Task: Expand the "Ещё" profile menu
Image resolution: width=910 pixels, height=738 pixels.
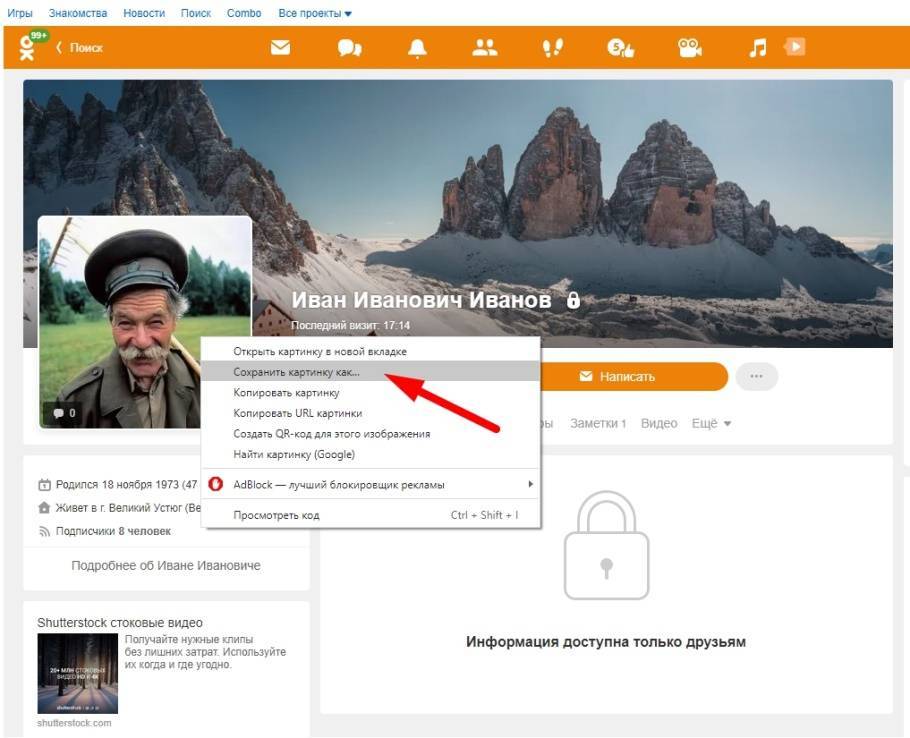Action: pos(711,423)
